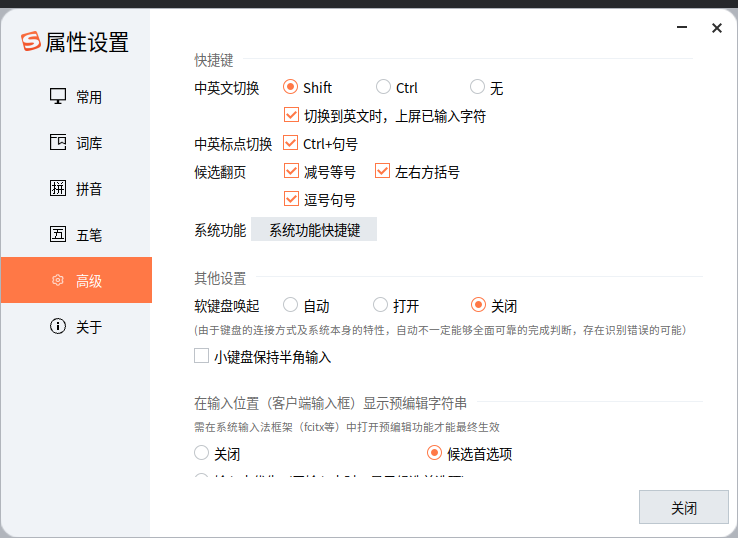This screenshot has height=540, width=738.
Task: Click the 属性设置 title text
Action: point(87,42)
